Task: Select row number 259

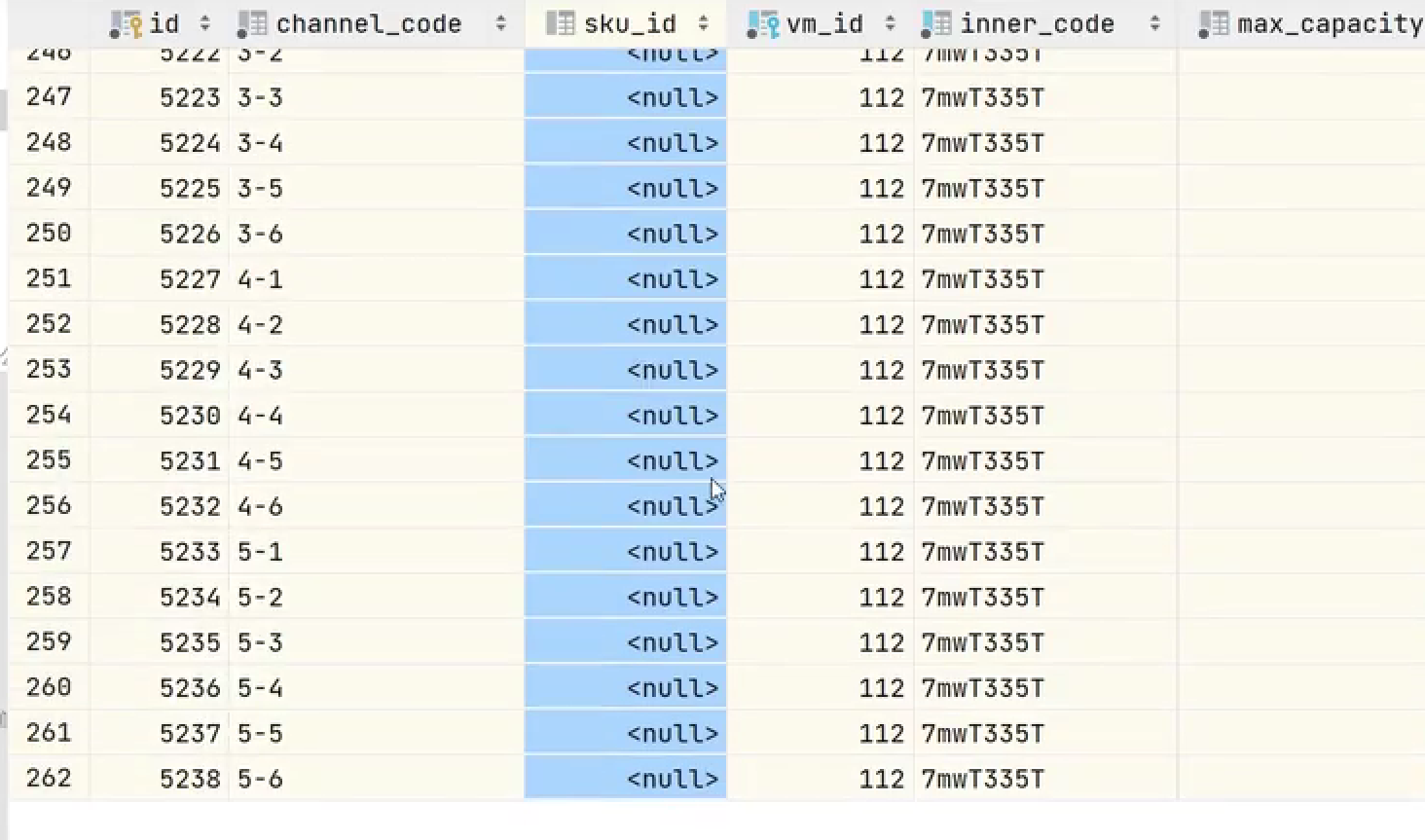Action: (49, 642)
